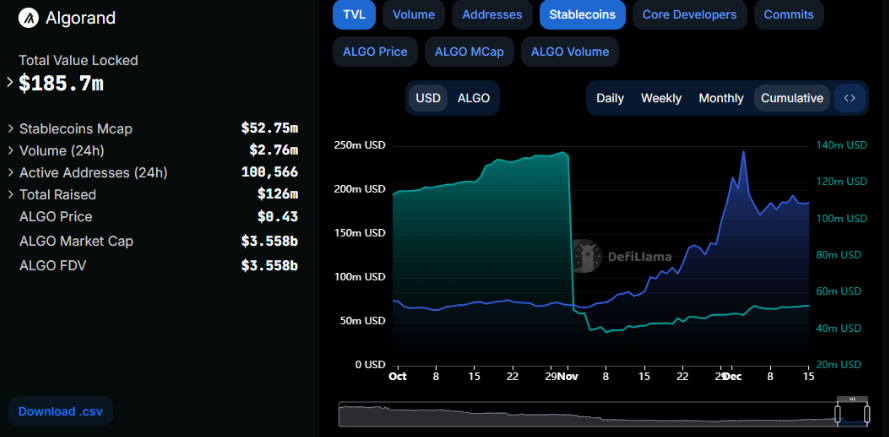Enable the Commits chart metric

pos(788,15)
